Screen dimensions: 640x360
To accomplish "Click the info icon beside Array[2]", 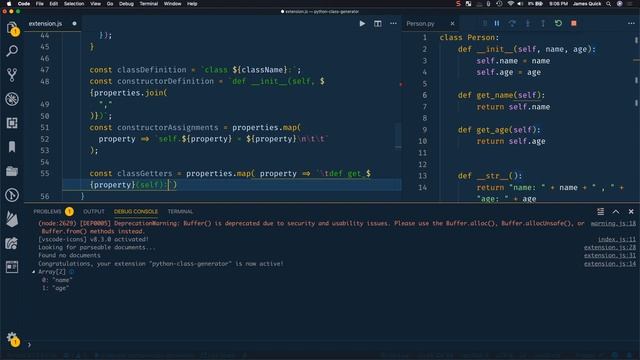I will tap(71, 271).
